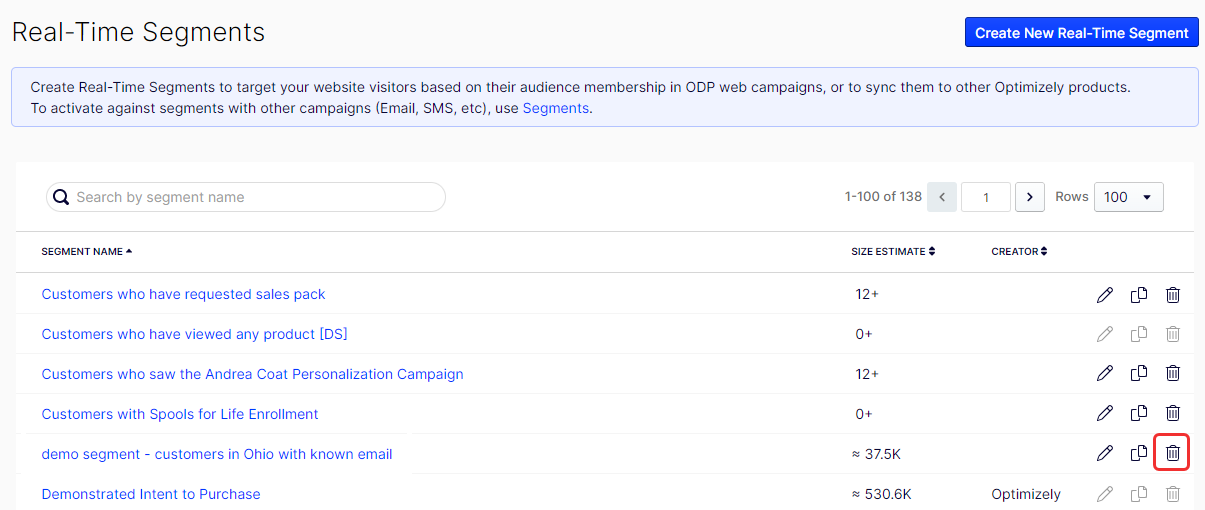
Task: Go to previous page of segments
Action: coord(942,197)
